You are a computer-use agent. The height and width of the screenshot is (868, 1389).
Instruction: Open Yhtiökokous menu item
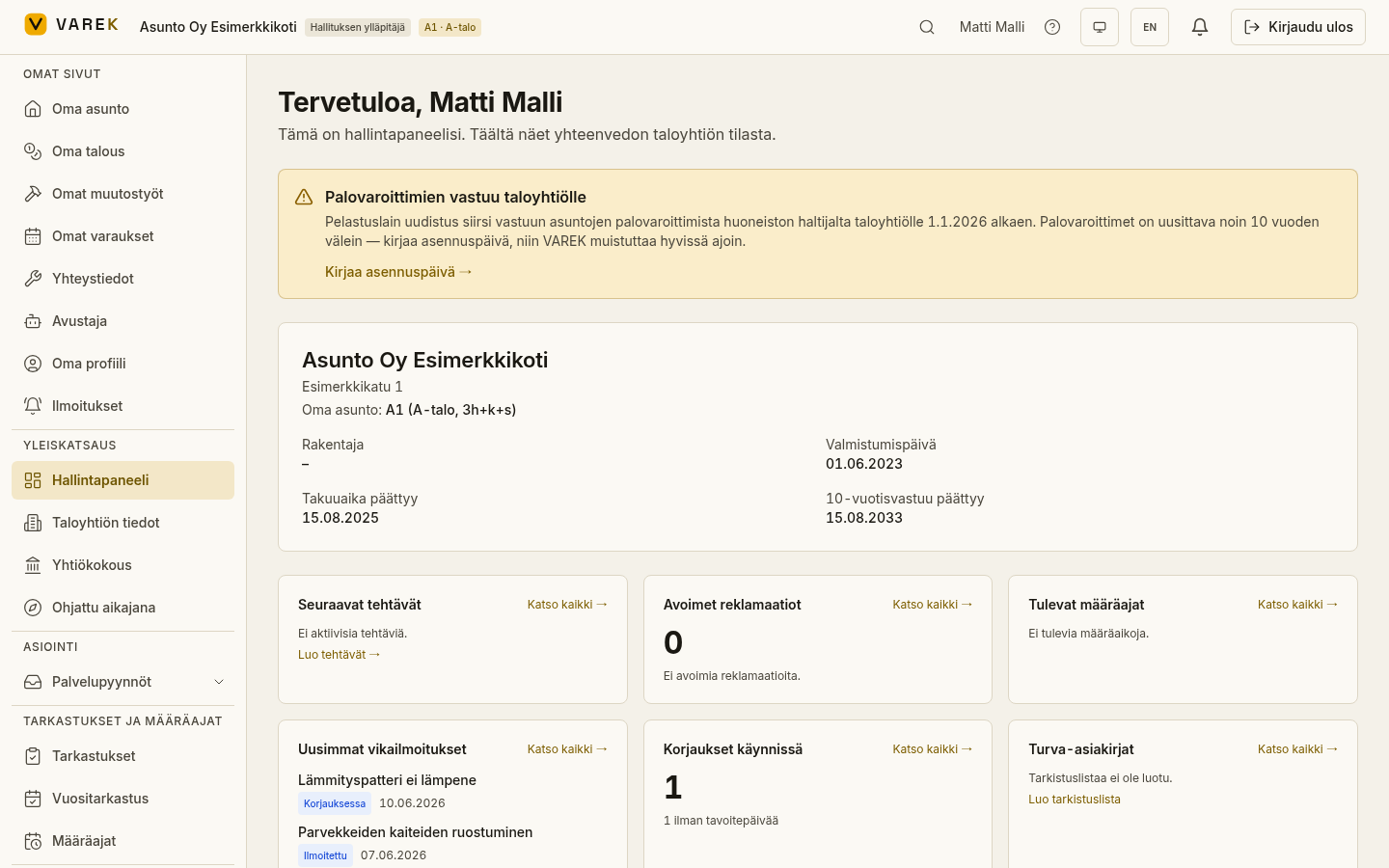[123, 565]
